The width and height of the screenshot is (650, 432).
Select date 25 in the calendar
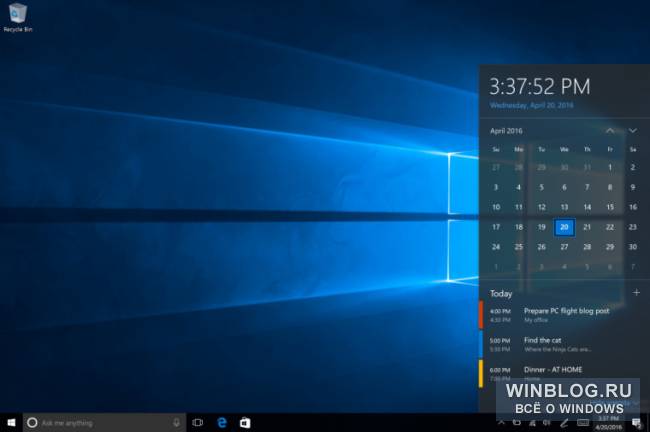click(519, 247)
